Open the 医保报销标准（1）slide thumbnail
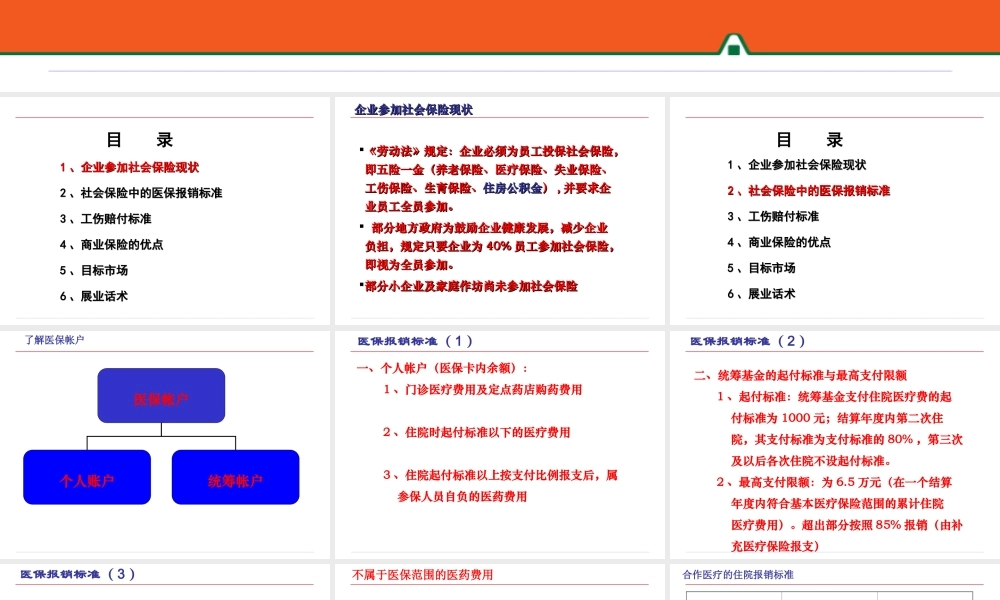 click(x=499, y=444)
